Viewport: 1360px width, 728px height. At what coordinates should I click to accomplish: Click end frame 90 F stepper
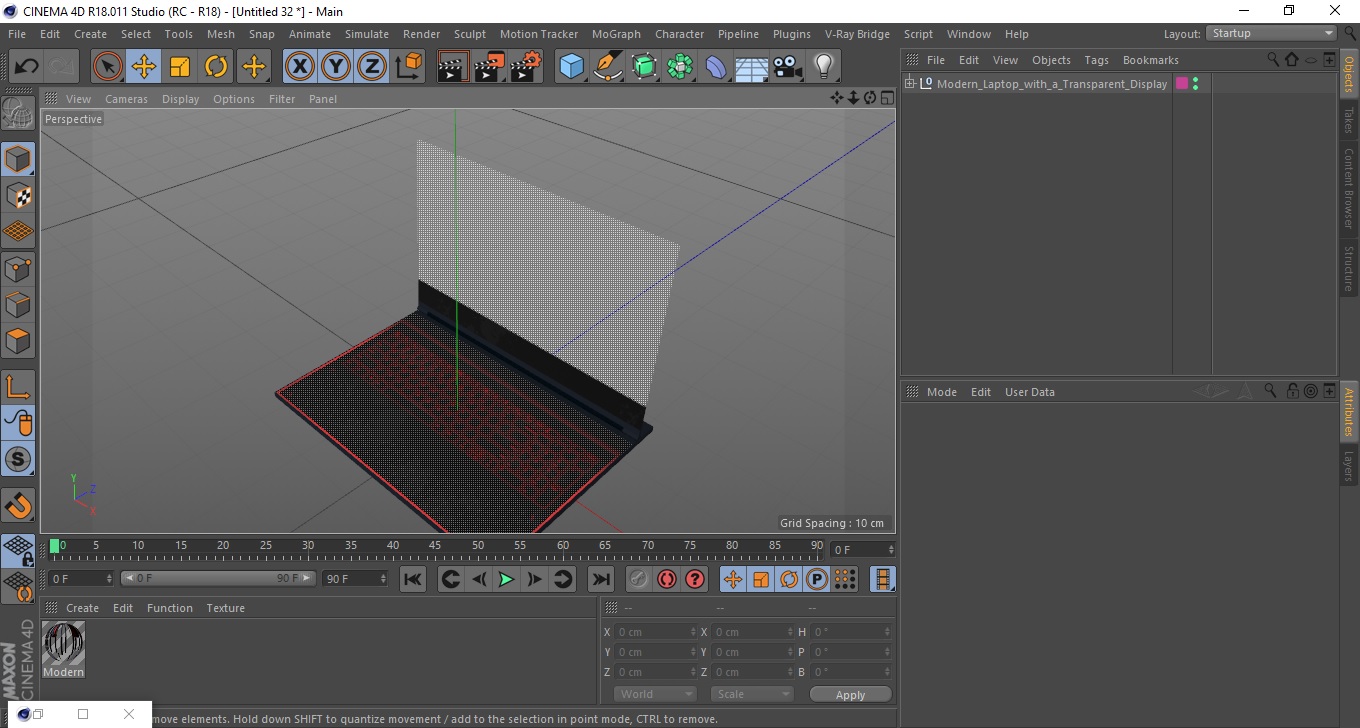pos(382,579)
